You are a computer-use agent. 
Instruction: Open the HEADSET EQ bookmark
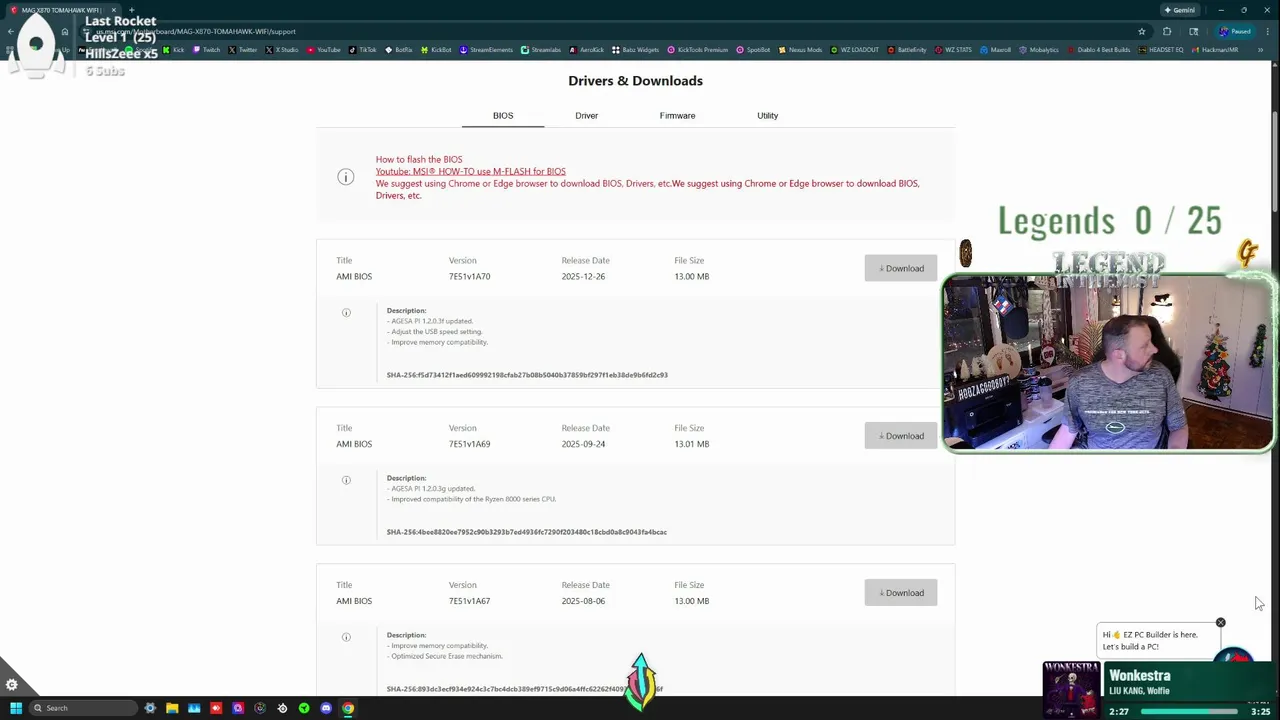[x=1161, y=50]
